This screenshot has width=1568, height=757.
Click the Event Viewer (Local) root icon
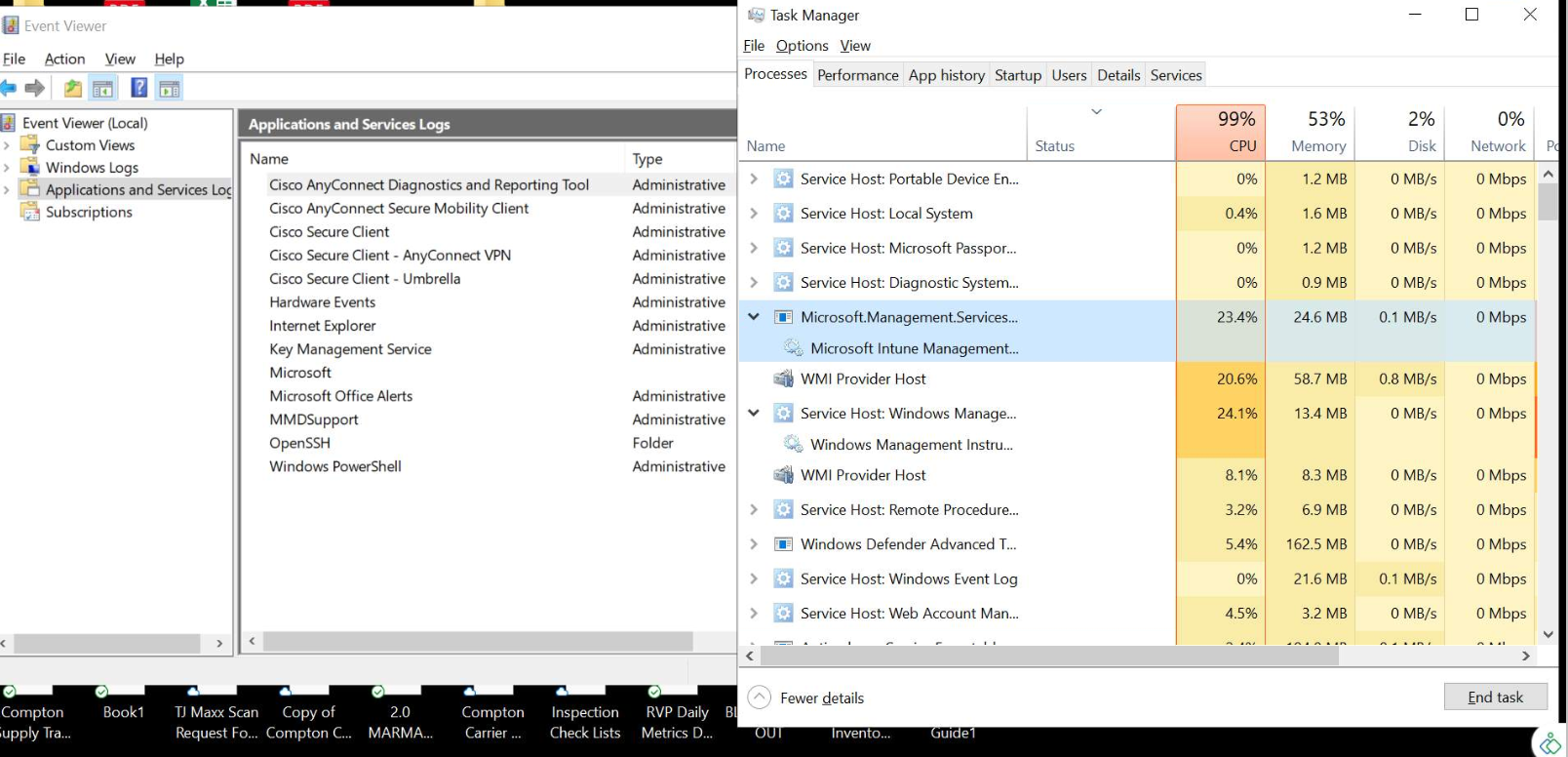pyautogui.click(x=9, y=123)
